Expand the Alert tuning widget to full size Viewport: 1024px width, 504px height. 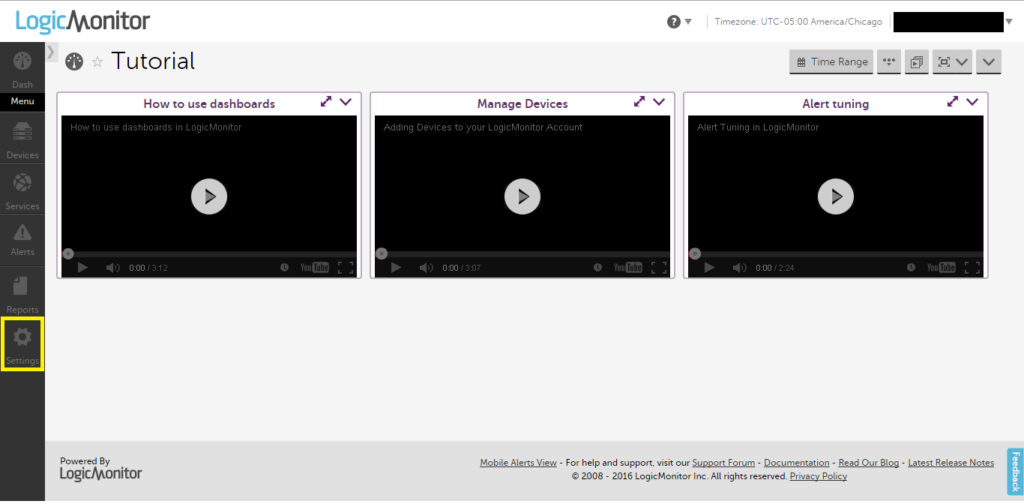(953, 102)
